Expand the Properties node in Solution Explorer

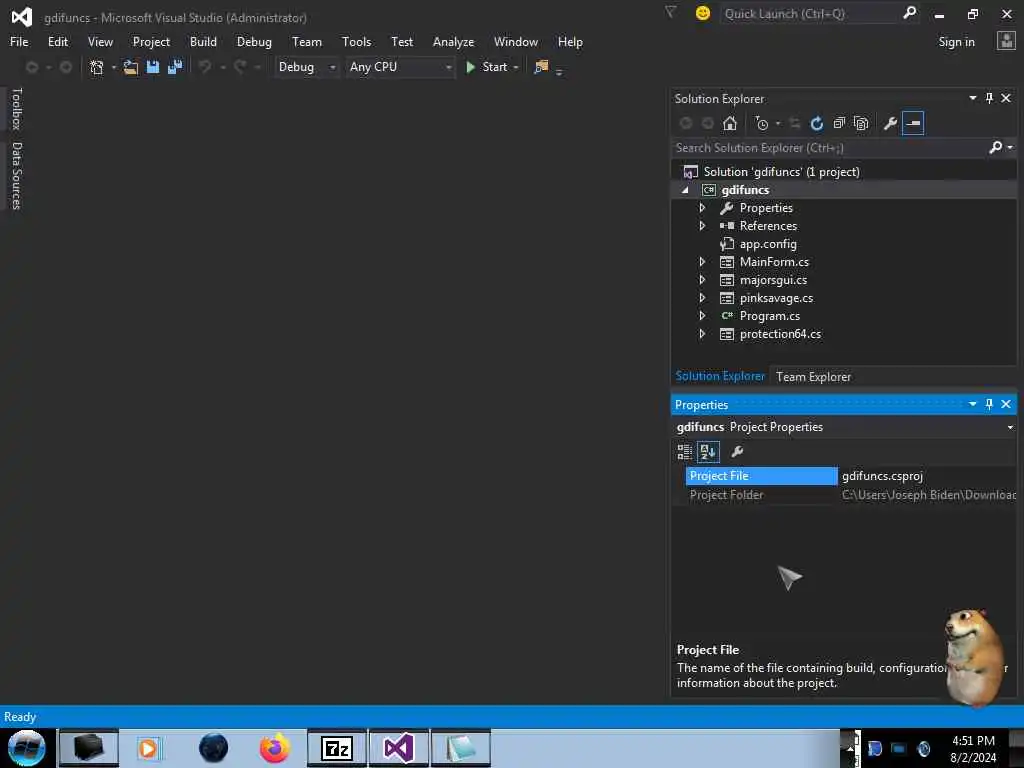point(702,208)
